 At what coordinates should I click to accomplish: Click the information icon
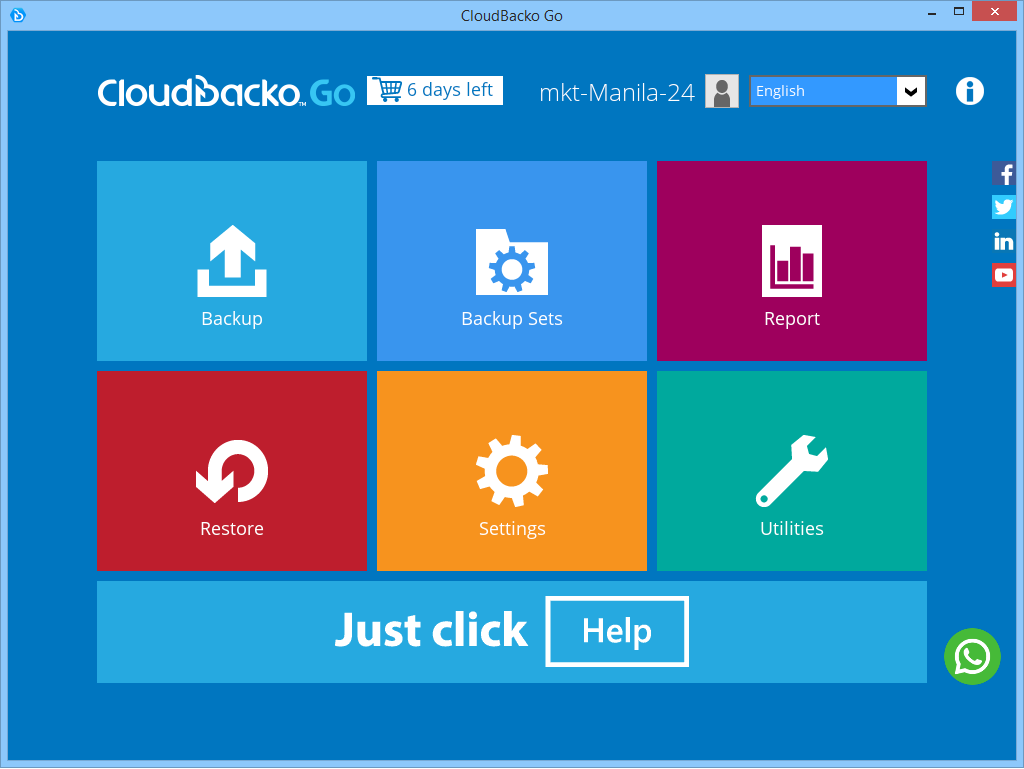coord(969,91)
